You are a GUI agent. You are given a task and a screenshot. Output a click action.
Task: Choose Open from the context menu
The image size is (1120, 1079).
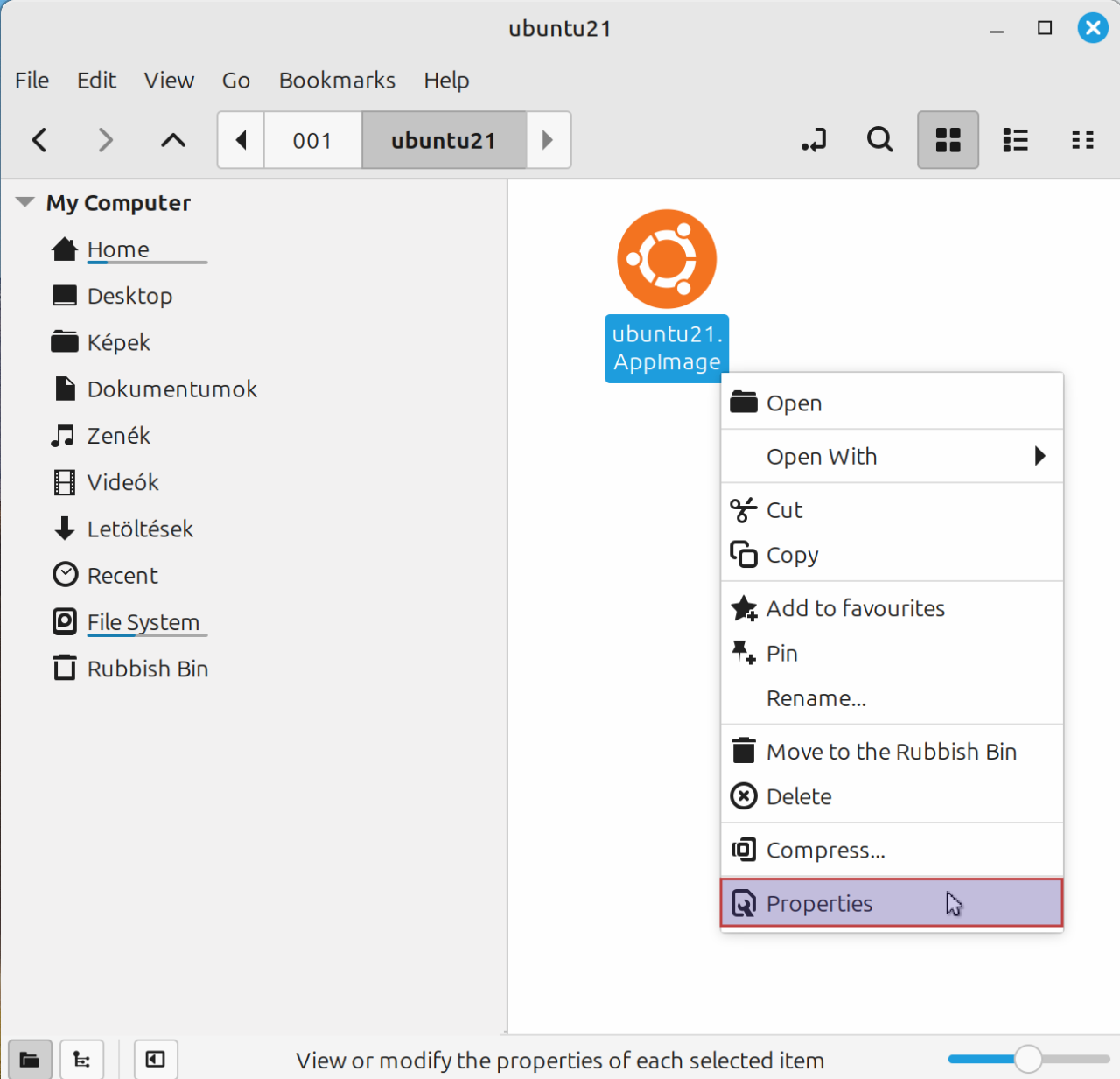pos(892,403)
